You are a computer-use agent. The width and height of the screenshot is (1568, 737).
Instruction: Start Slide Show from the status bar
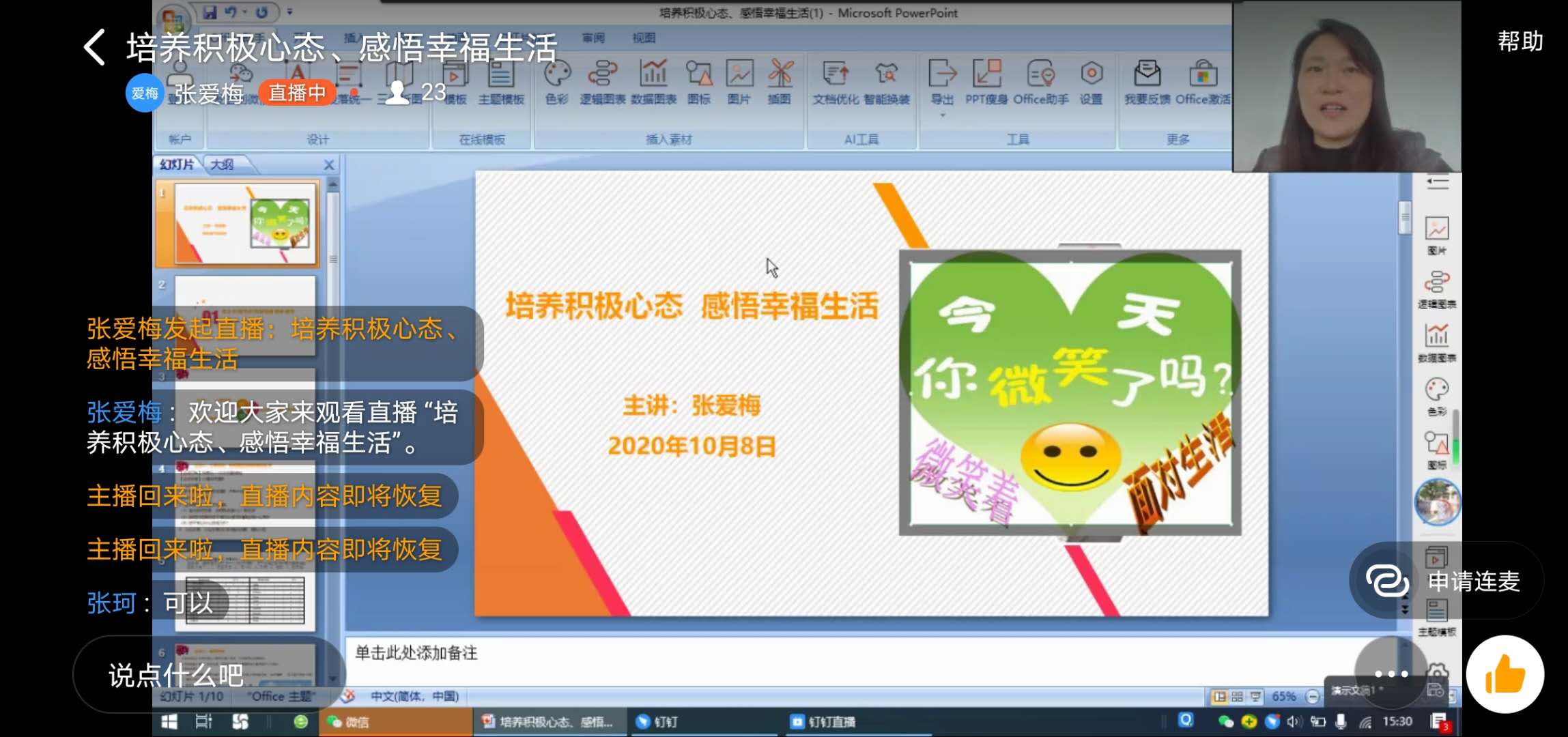click(1255, 697)
